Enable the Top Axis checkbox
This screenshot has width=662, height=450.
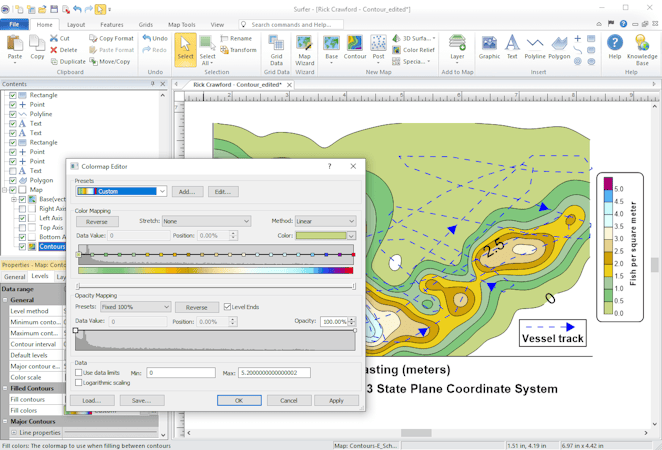22,228
